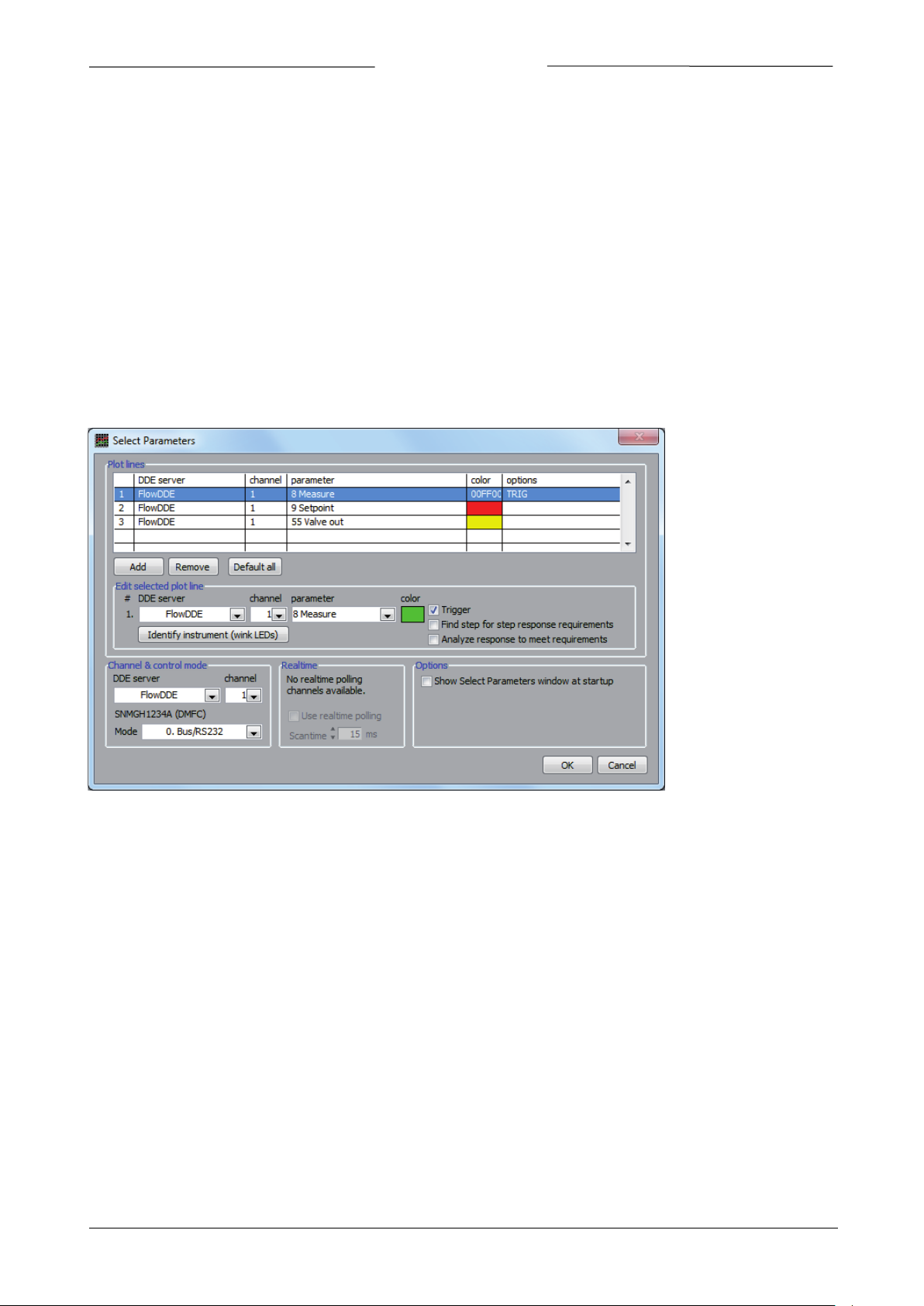This screenshot has width=924, height=1306.
Task: Click the Cancel button
Action: click(622, 765)
